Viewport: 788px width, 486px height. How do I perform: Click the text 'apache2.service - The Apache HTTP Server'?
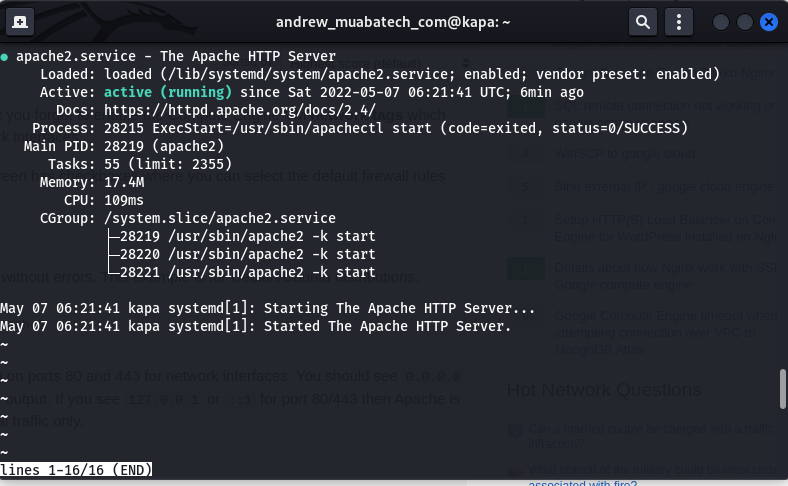tap(176, 56)
